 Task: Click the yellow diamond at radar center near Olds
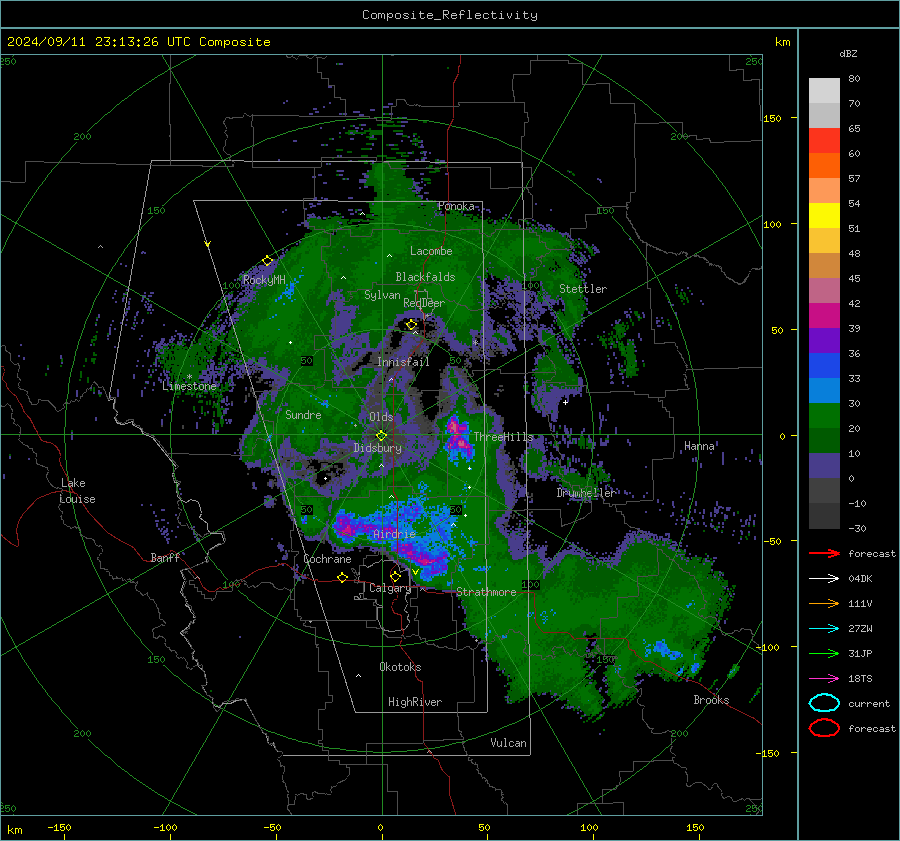coord(381,436)
